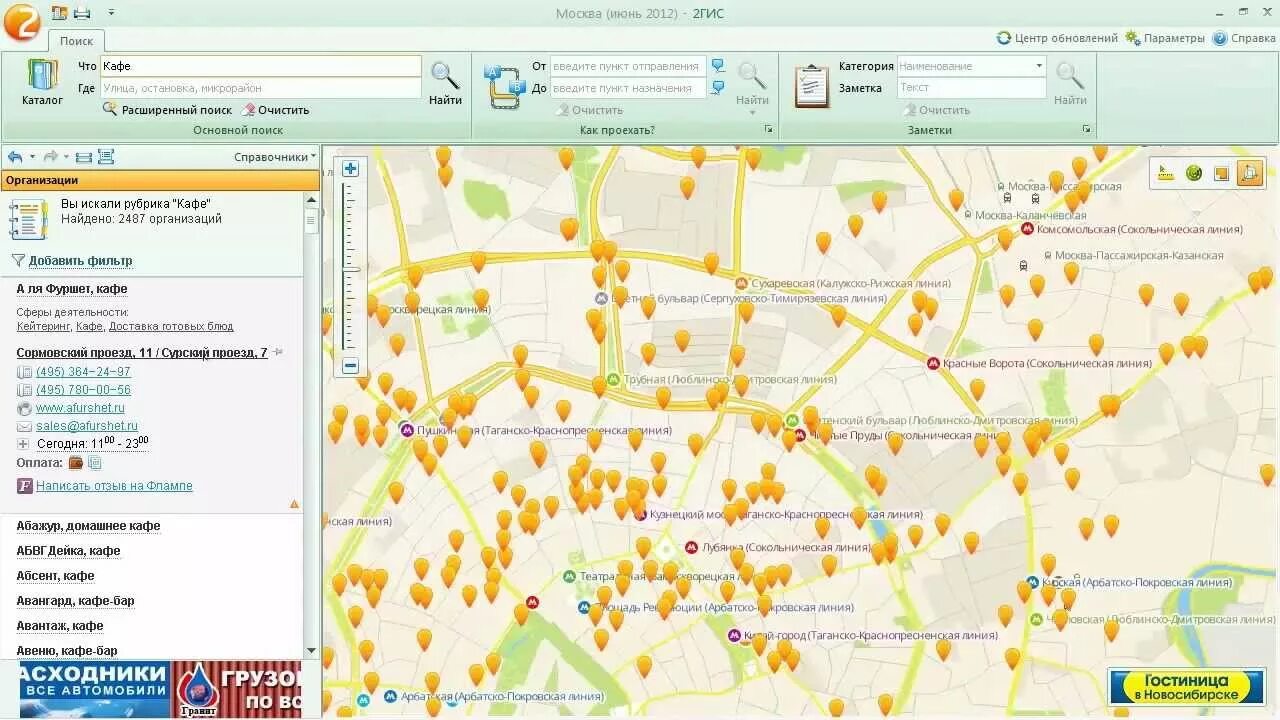Open website www.afurshet.ru
Image resolution: width=1280 pixels, height=720 pixels.
[80, 408]
